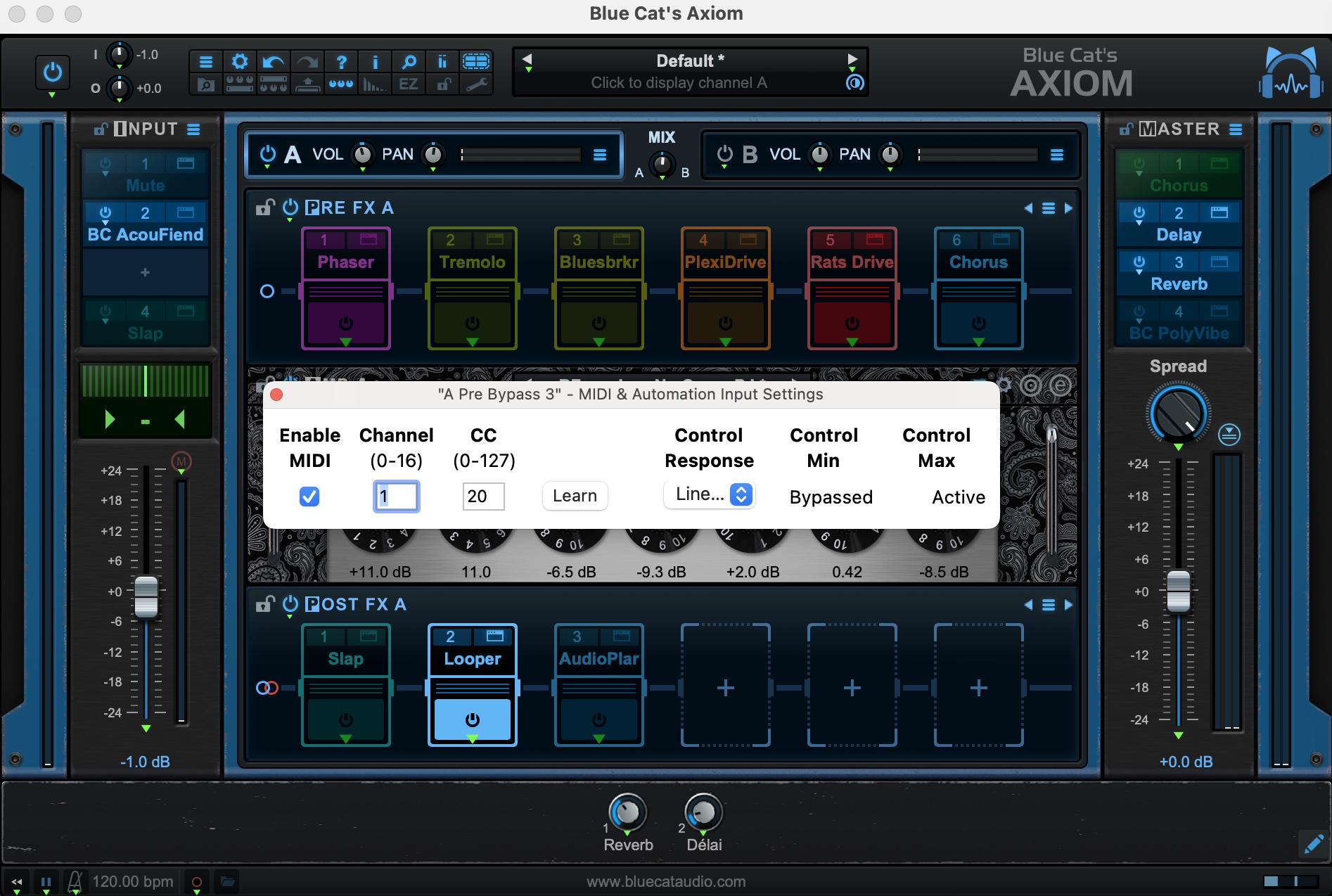Select Reverb slot in MASTER

[x=1179, y=283]
